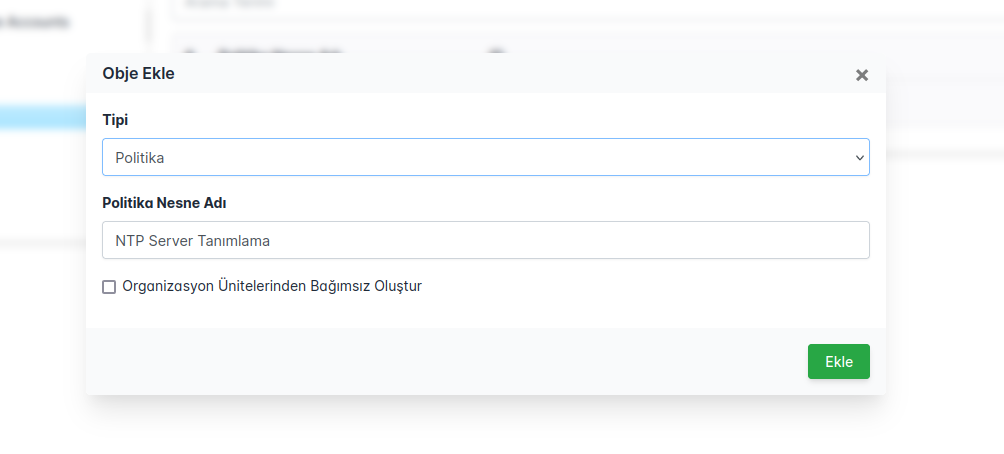This screenshot has height=454, width=1004.
Task: Click the 'Politika Nesne Adı' field label
Action: 164,203
